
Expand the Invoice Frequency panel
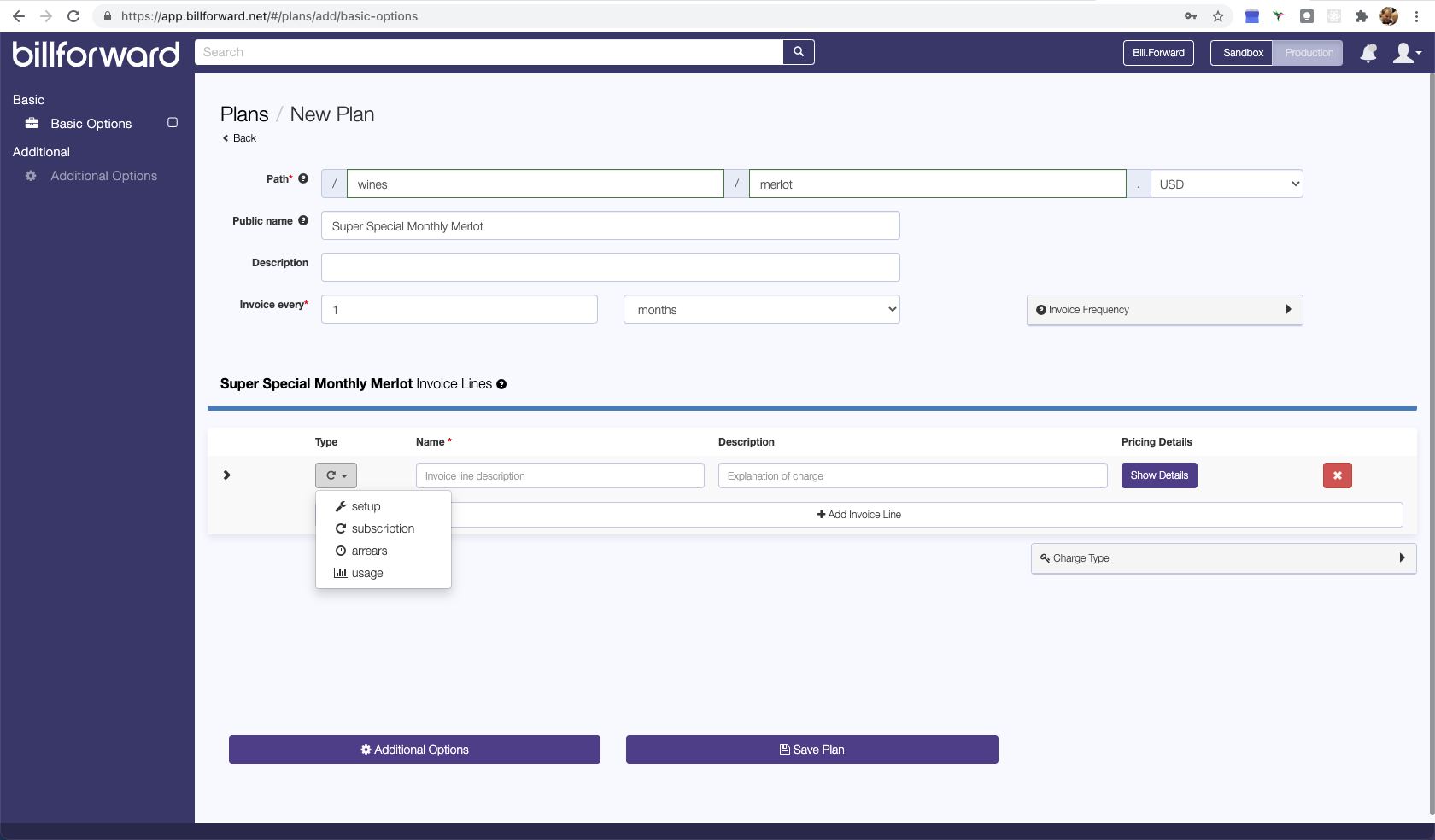[1165, 310]
